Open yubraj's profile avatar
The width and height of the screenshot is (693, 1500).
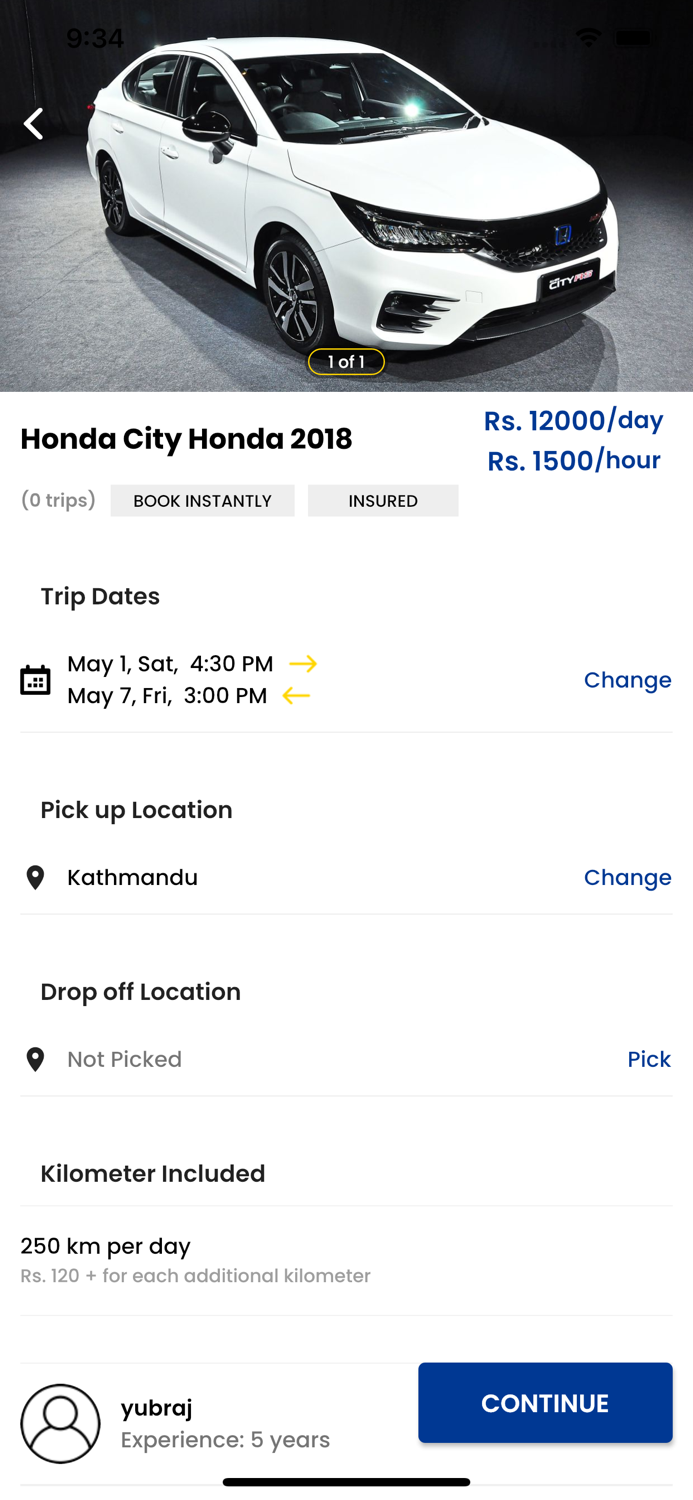click(x=60, y=1423)
